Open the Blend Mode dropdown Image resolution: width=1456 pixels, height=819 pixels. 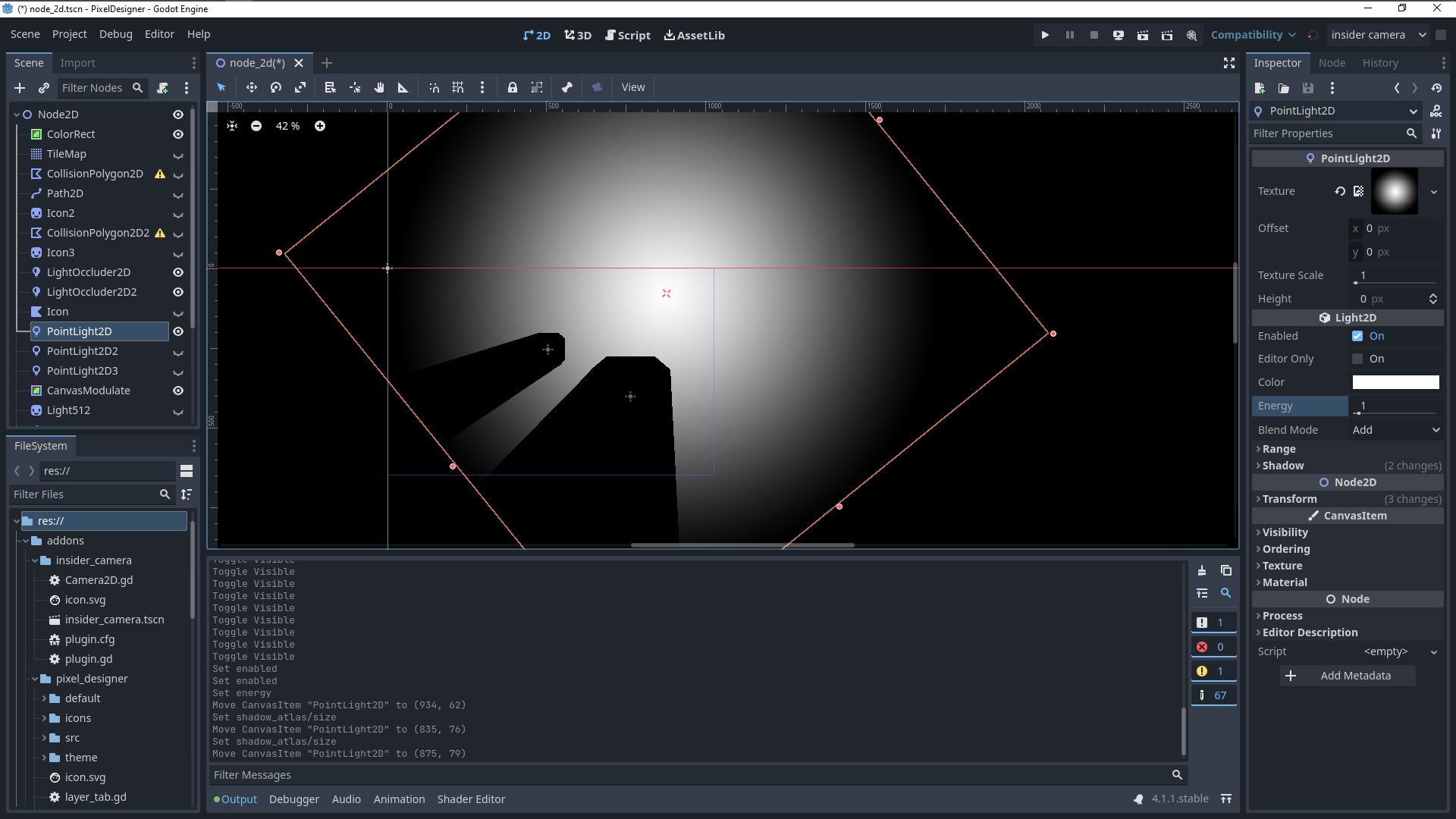click(x=1395, y=430)
